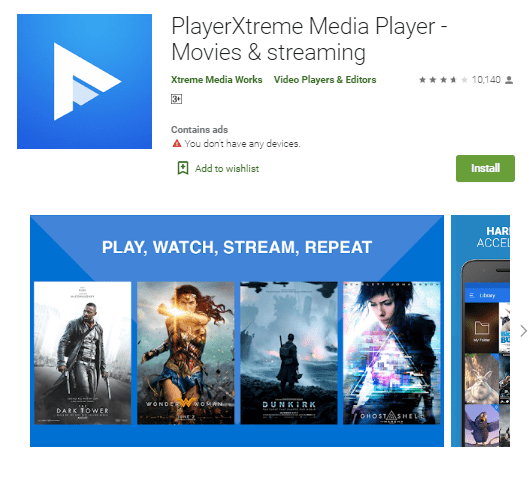Click the 3+ content rating badge
Image resolution: width=531 pixels, height=477 pixels.
(x=176, y=99)
